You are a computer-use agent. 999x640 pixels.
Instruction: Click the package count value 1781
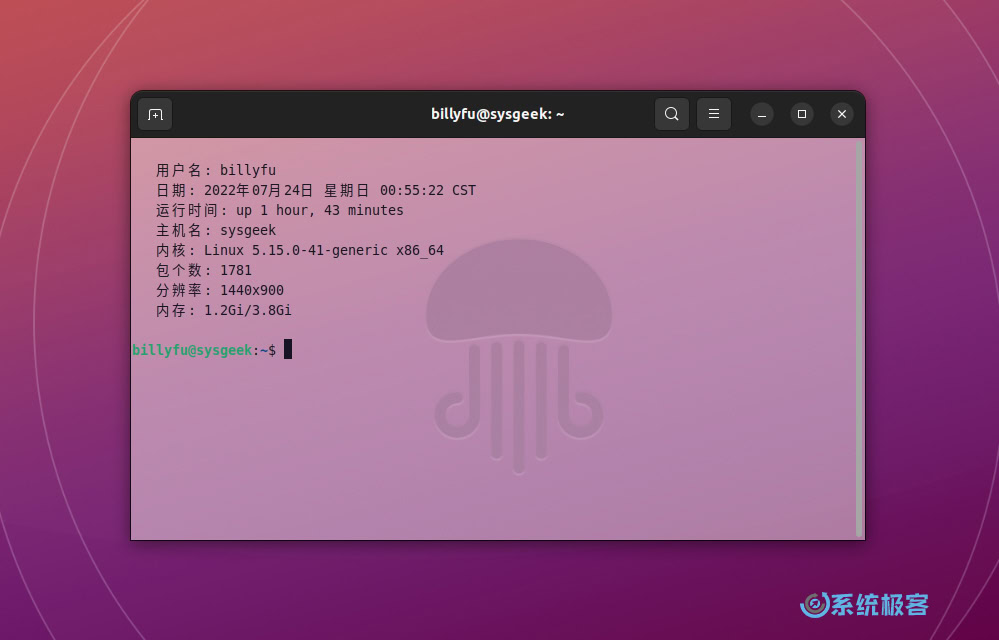(236, 271)
